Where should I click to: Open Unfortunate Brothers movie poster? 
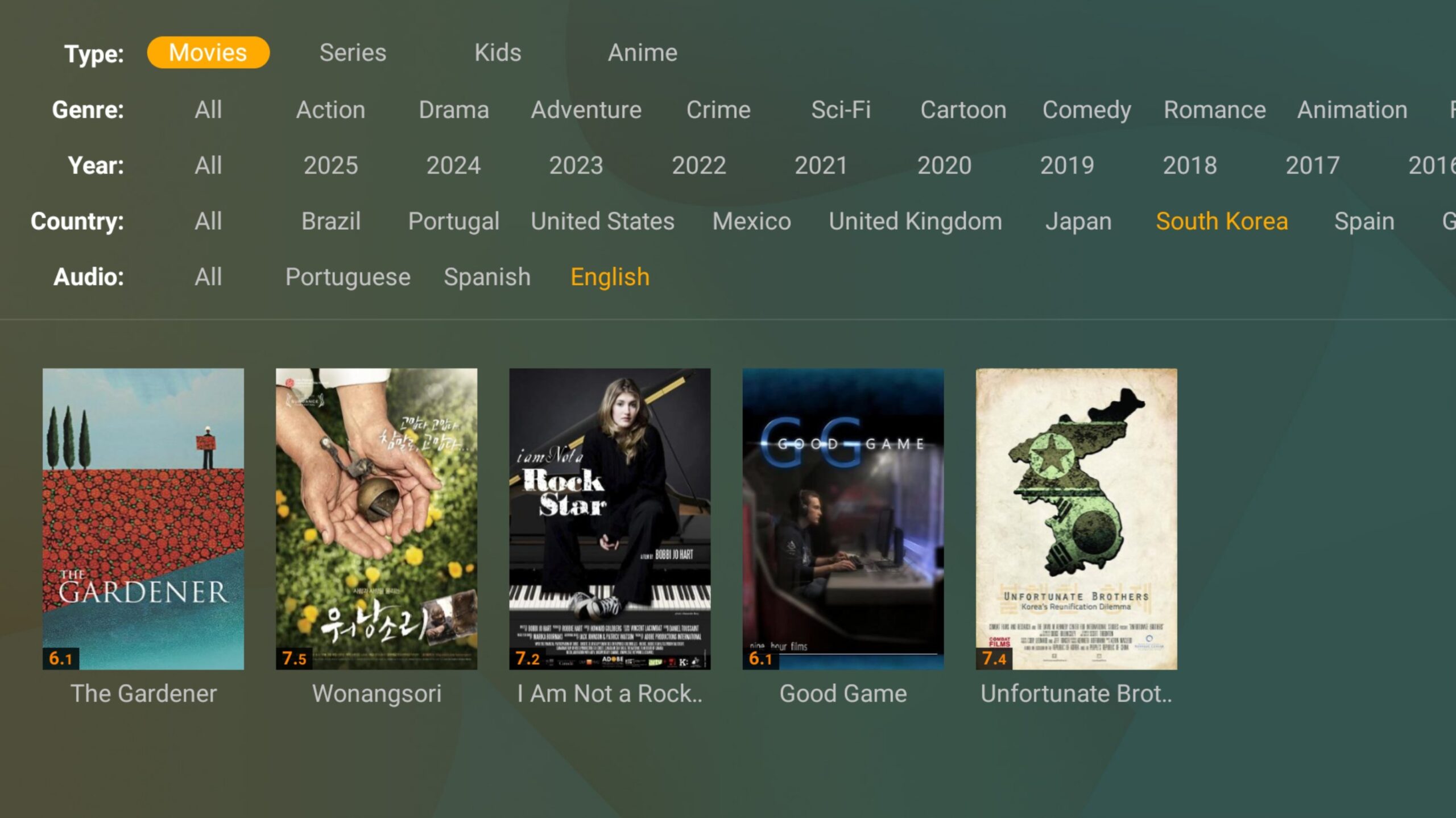(x=1076, y=519)
